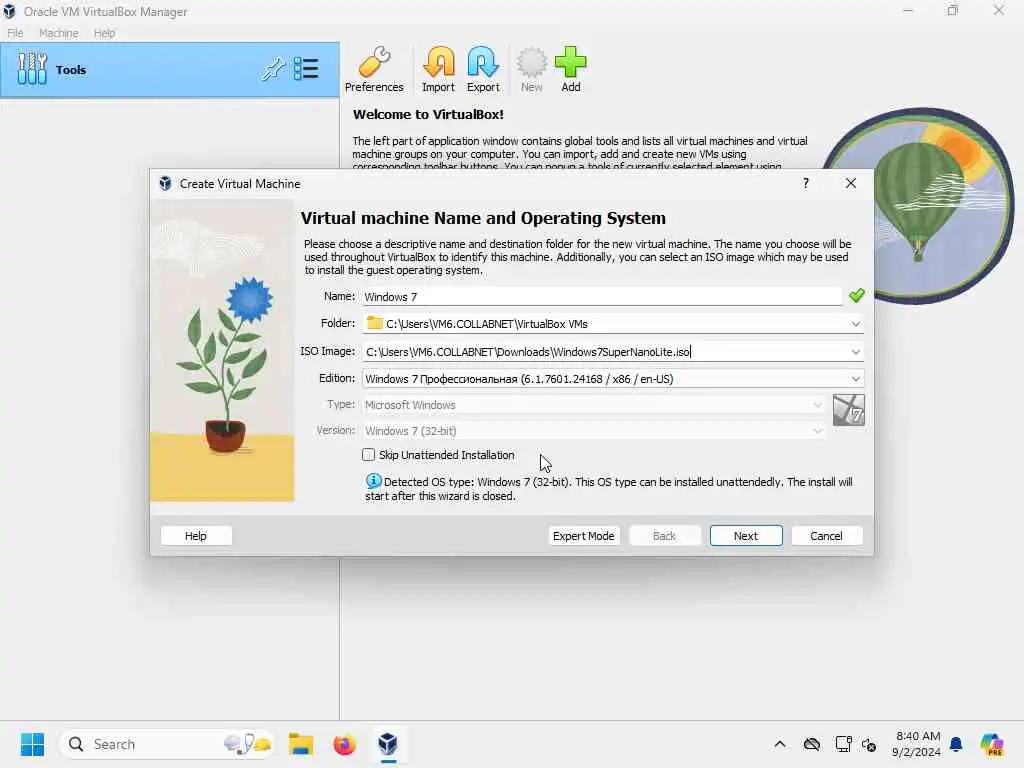Click the green Add machine icon
1024x768 pixels.
click(x=571, y=69)
